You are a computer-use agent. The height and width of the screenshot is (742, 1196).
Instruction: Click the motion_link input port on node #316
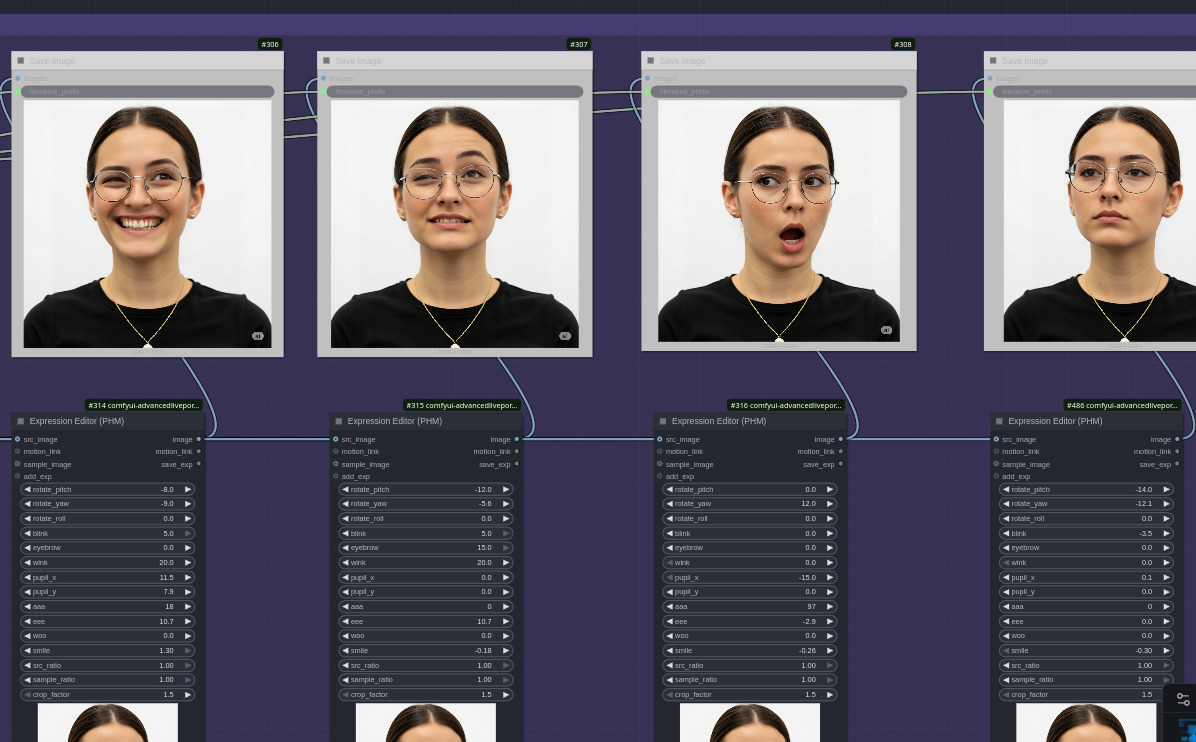pyautogui.click(x=660, y=452)
